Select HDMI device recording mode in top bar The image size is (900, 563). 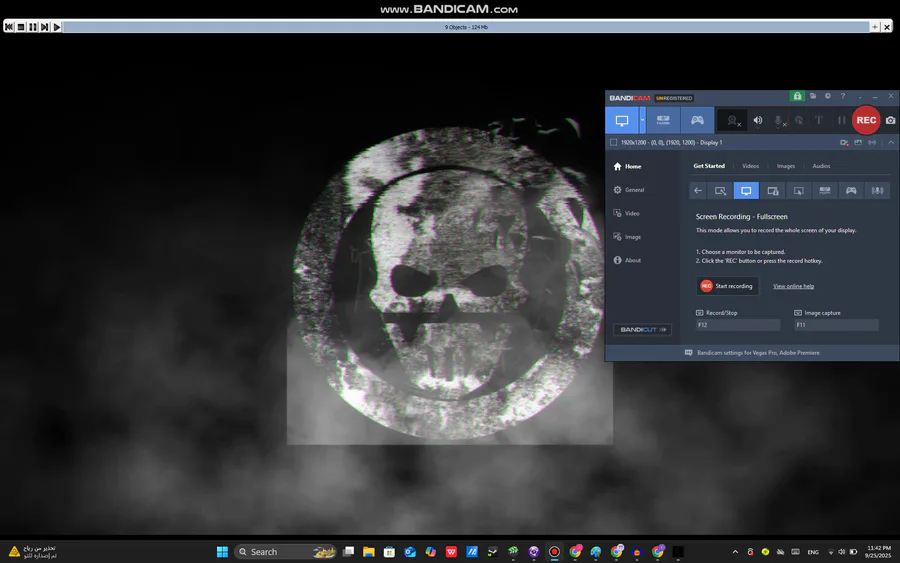(x=663, y=121)
